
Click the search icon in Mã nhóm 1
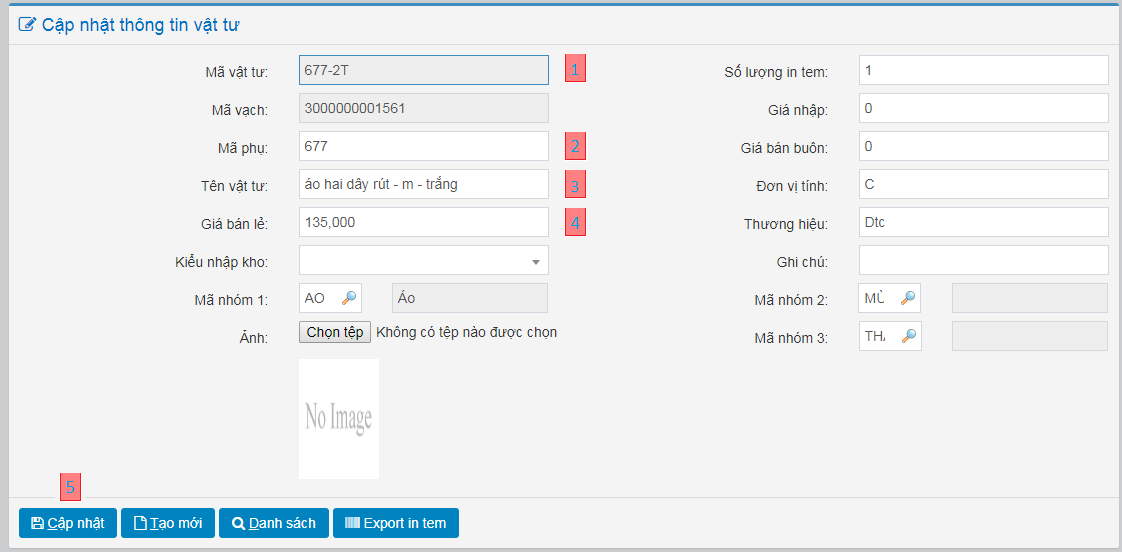click(x=349, y=298)
